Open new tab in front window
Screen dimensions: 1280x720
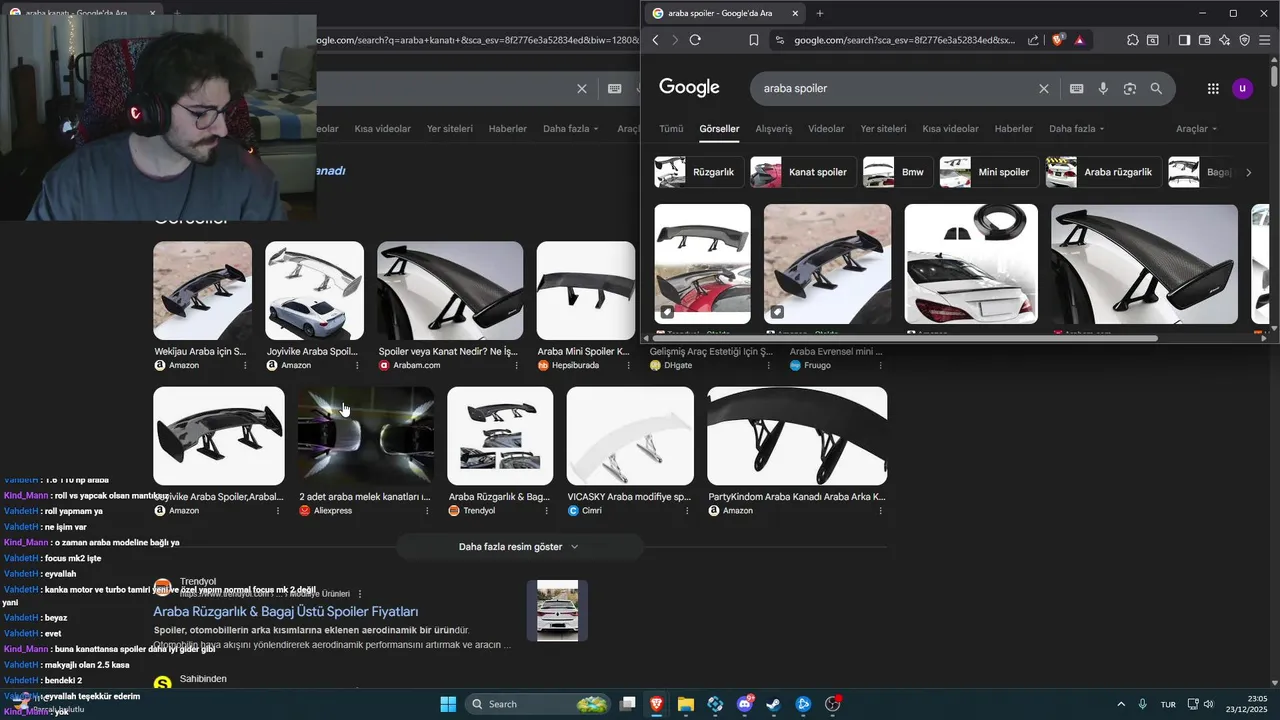coord(820,13)
